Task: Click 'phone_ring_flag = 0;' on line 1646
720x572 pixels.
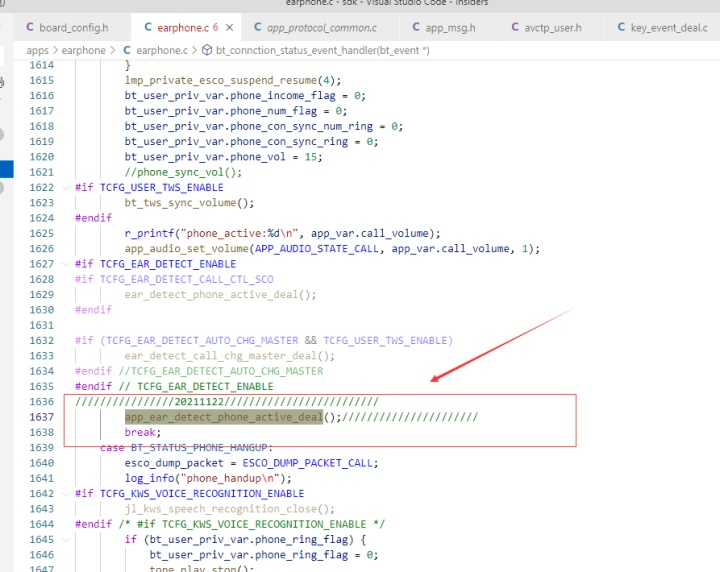Action: [316, 555]
